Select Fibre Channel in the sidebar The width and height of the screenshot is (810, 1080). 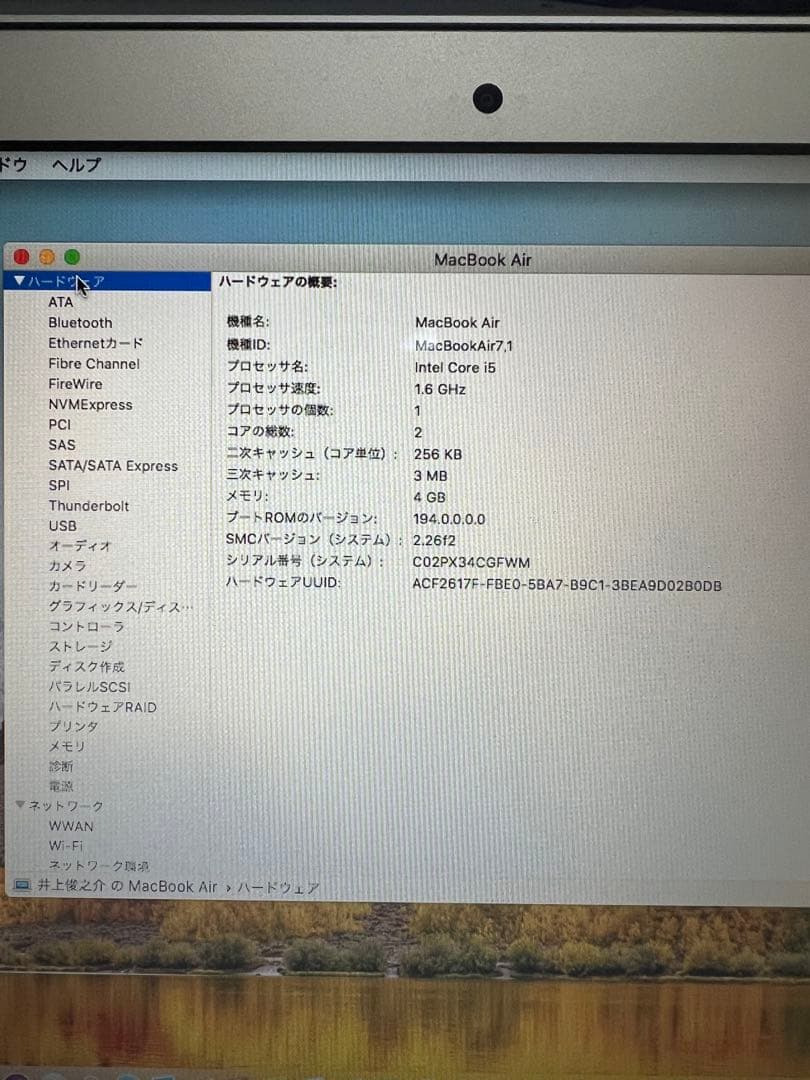coord(94,364)
